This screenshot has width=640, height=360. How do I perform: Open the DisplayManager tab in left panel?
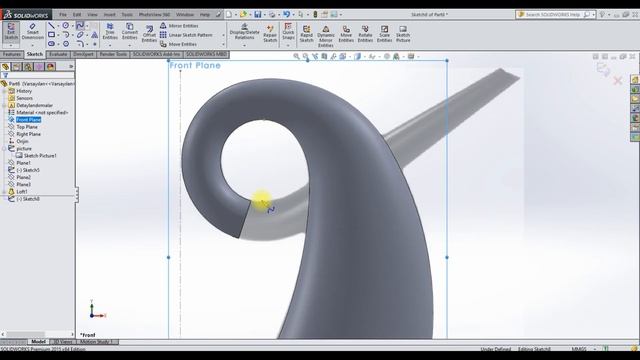coord(50,67)
